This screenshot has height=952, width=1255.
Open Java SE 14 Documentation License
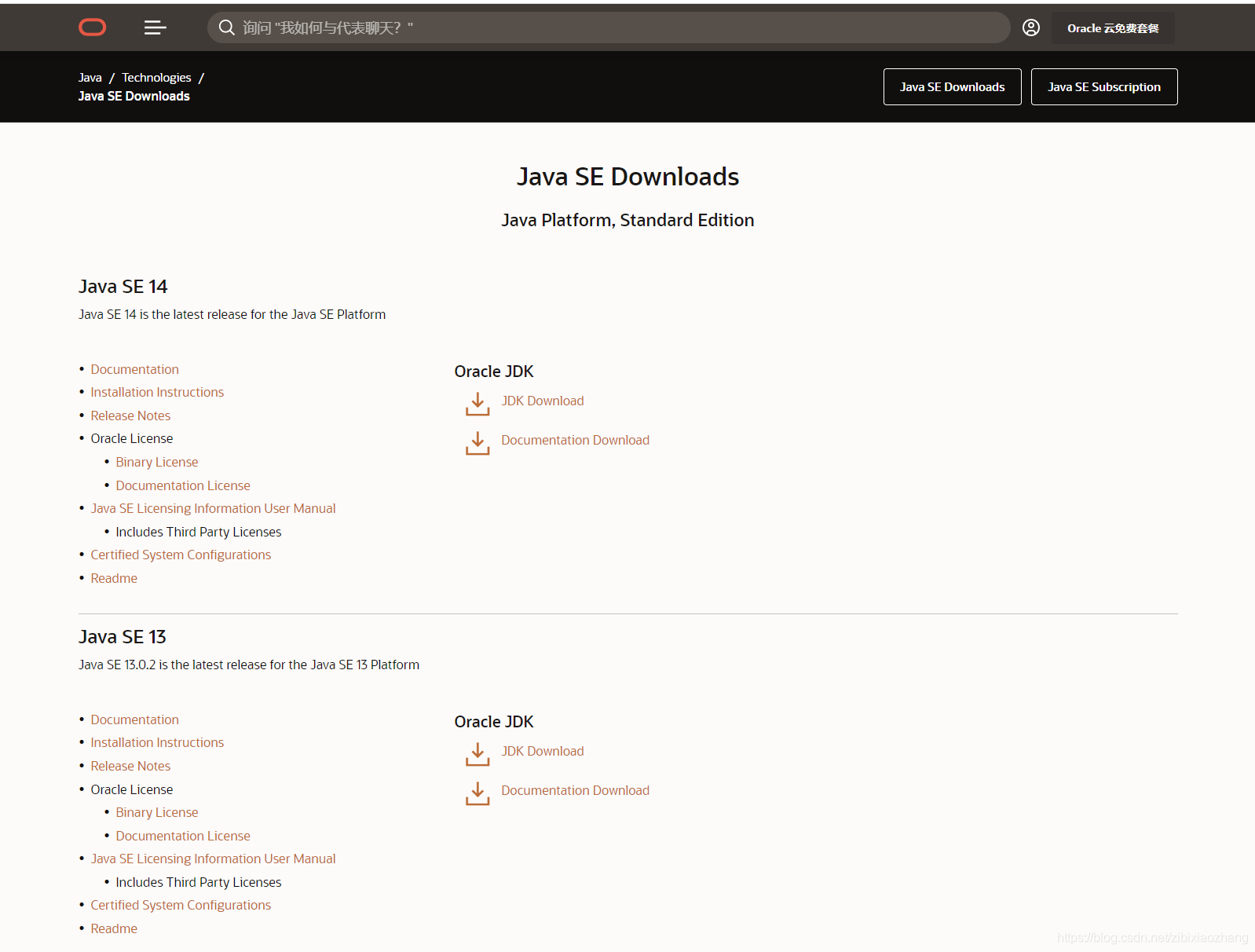183,485
